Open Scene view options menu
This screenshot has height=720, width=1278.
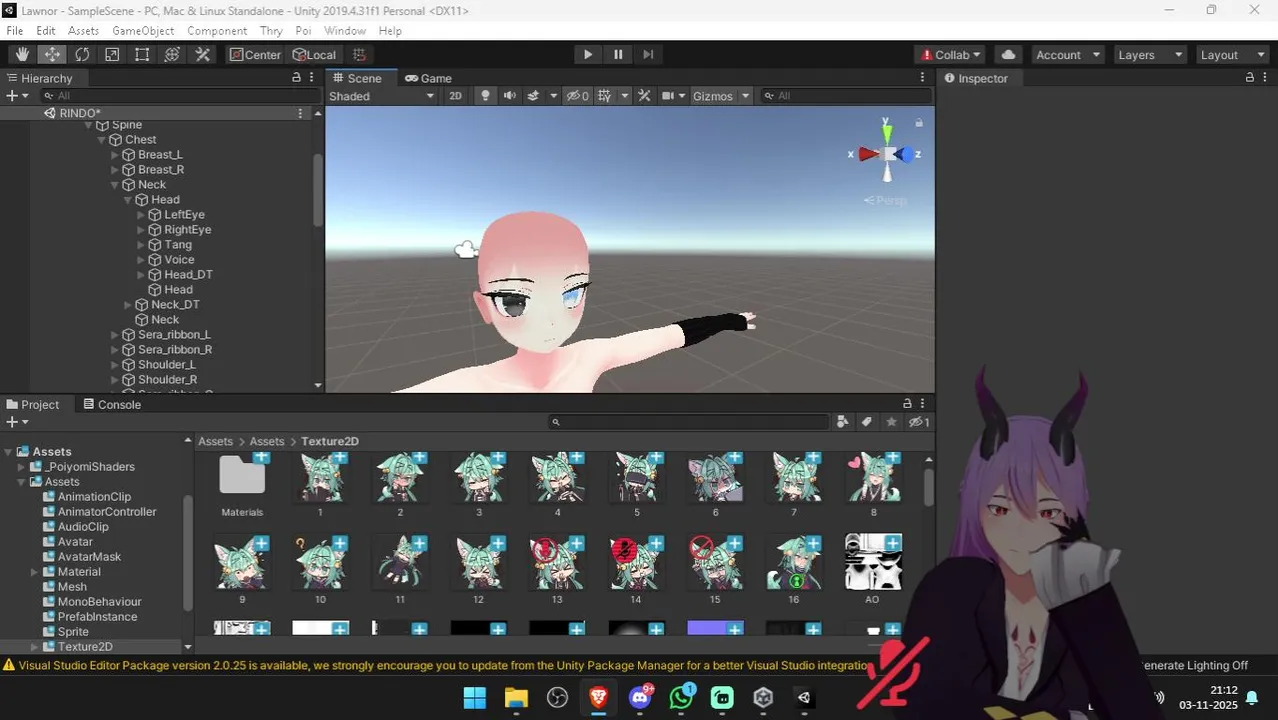pos(922,78)
